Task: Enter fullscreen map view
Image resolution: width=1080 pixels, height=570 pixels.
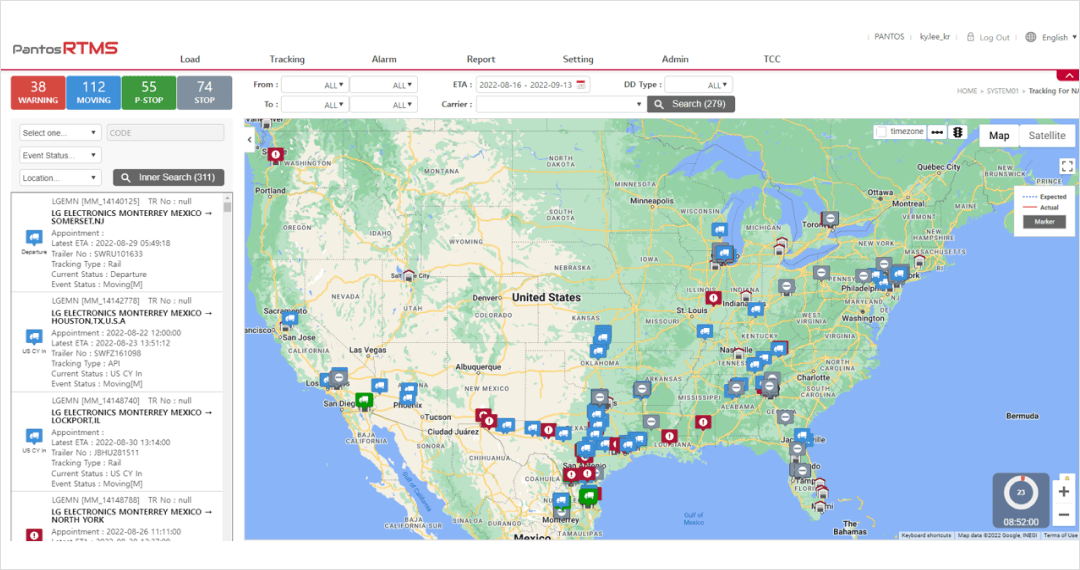Action: click(1067, 166)
